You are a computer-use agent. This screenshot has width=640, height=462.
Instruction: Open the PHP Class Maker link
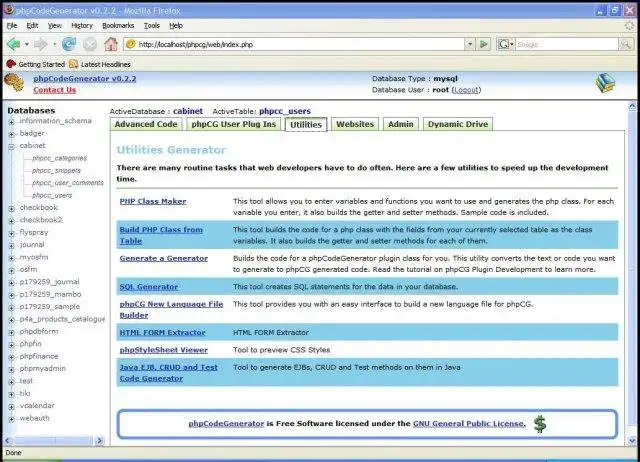153,201
